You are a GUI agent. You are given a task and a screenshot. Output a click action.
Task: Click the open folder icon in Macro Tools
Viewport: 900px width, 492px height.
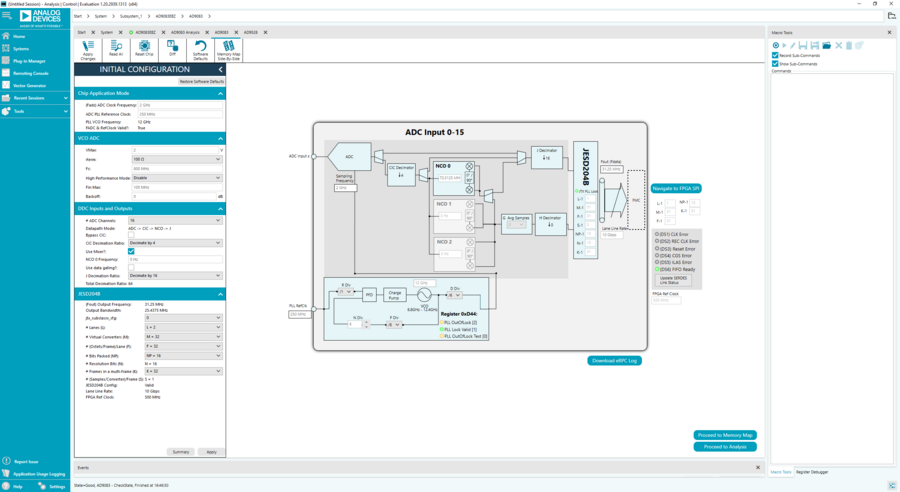click(827, 45)
